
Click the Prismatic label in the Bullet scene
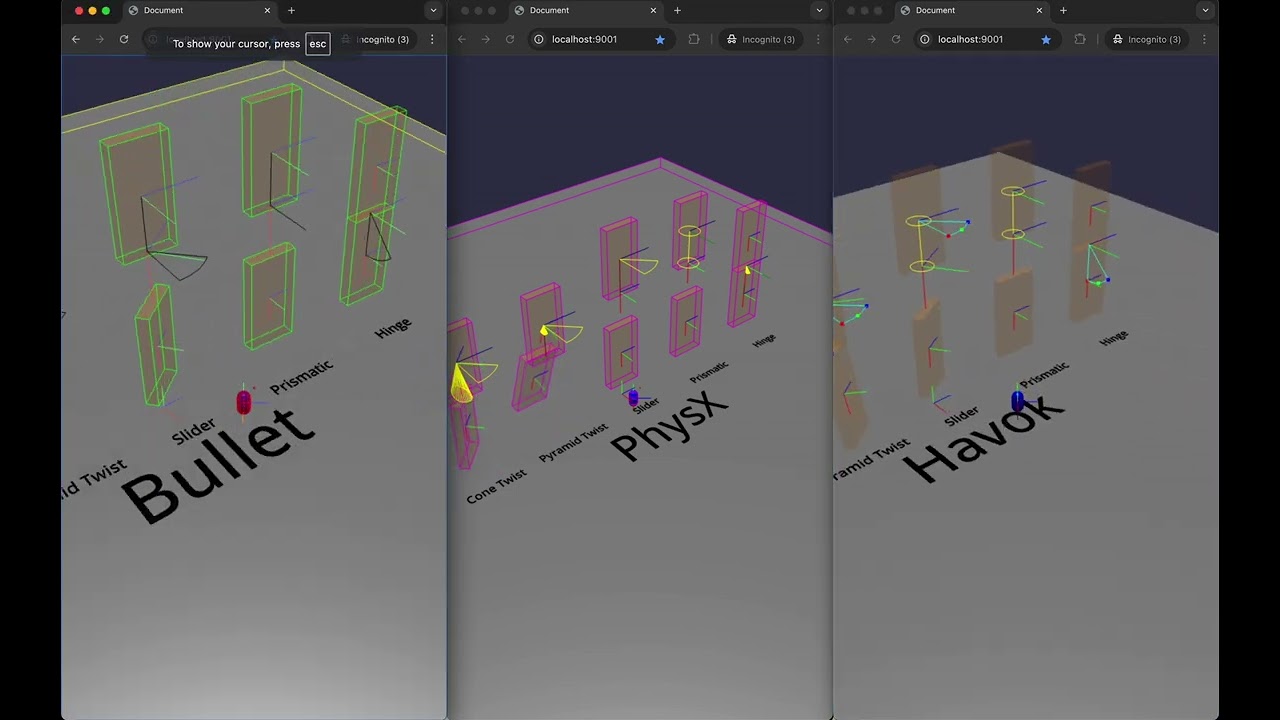(x=301, y=377)
